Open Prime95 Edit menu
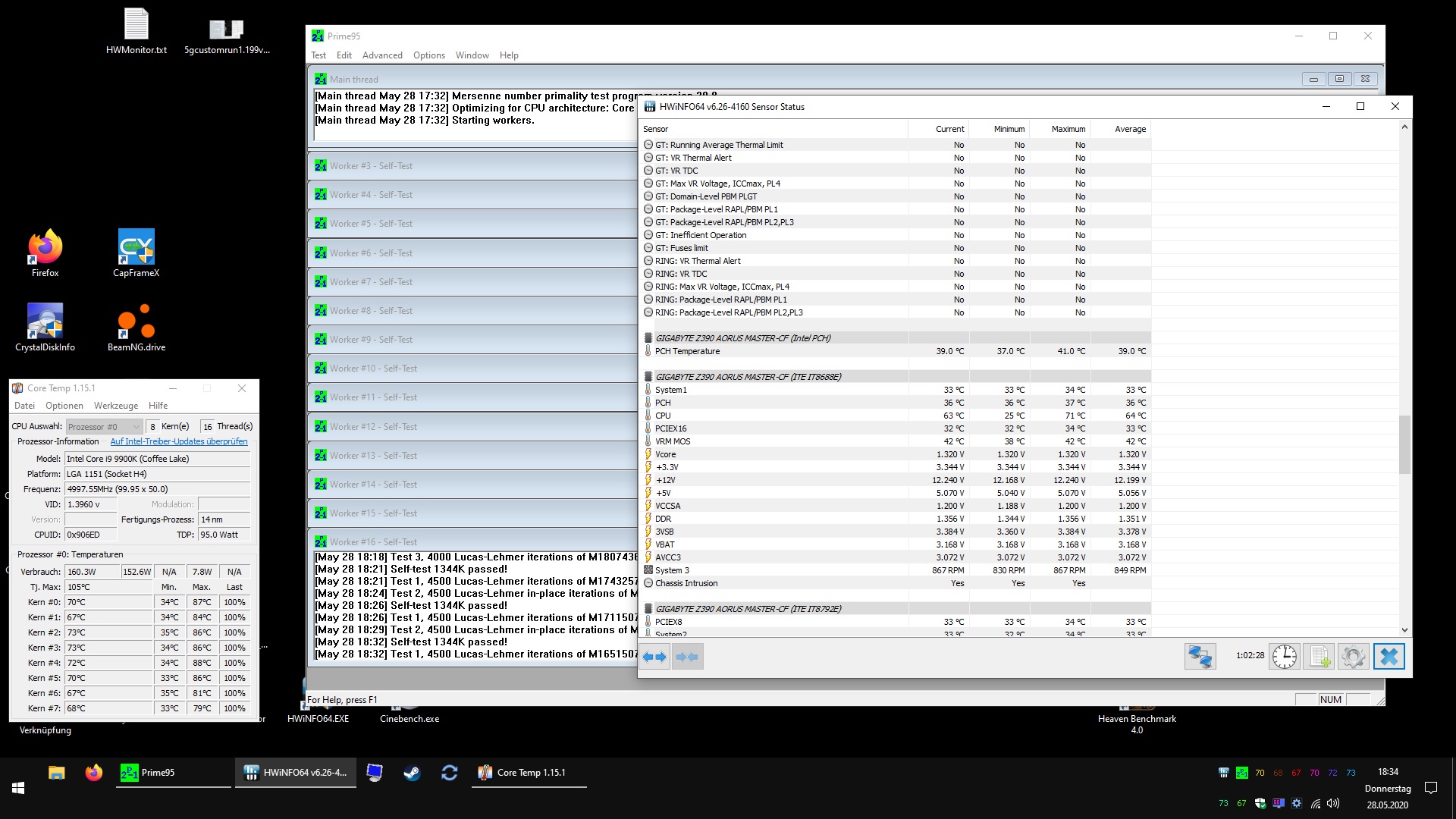The height and width of the screenshot is (819, 1456). 344,55
